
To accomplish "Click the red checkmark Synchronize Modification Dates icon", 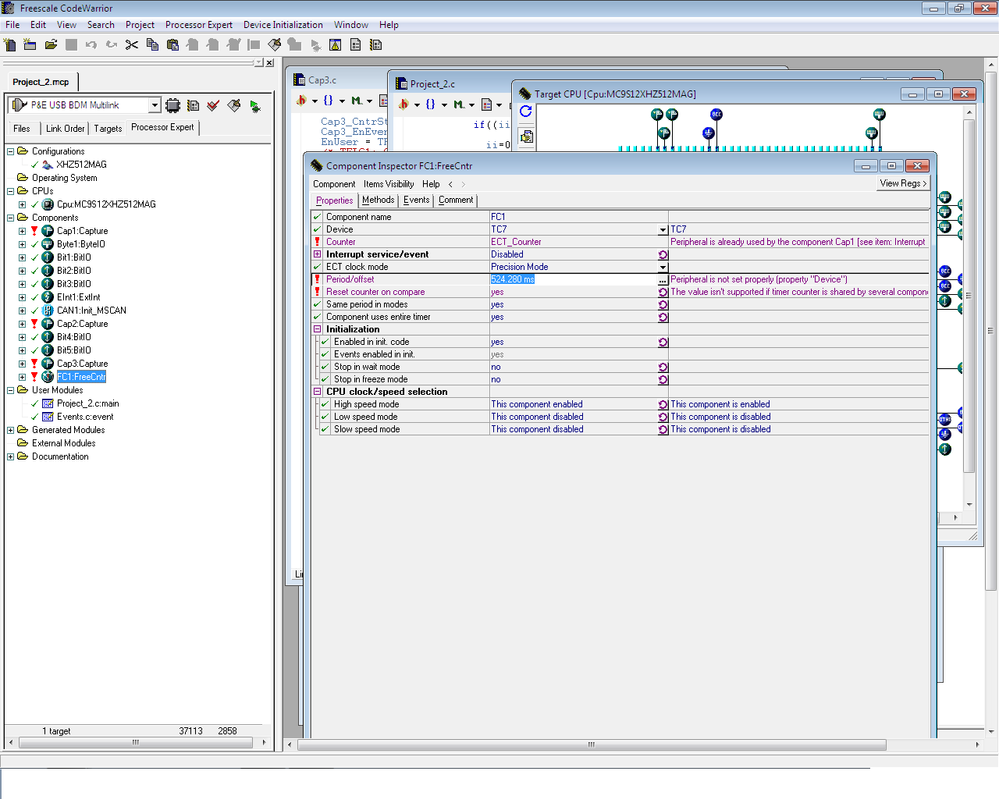I will tap(213, 105).
